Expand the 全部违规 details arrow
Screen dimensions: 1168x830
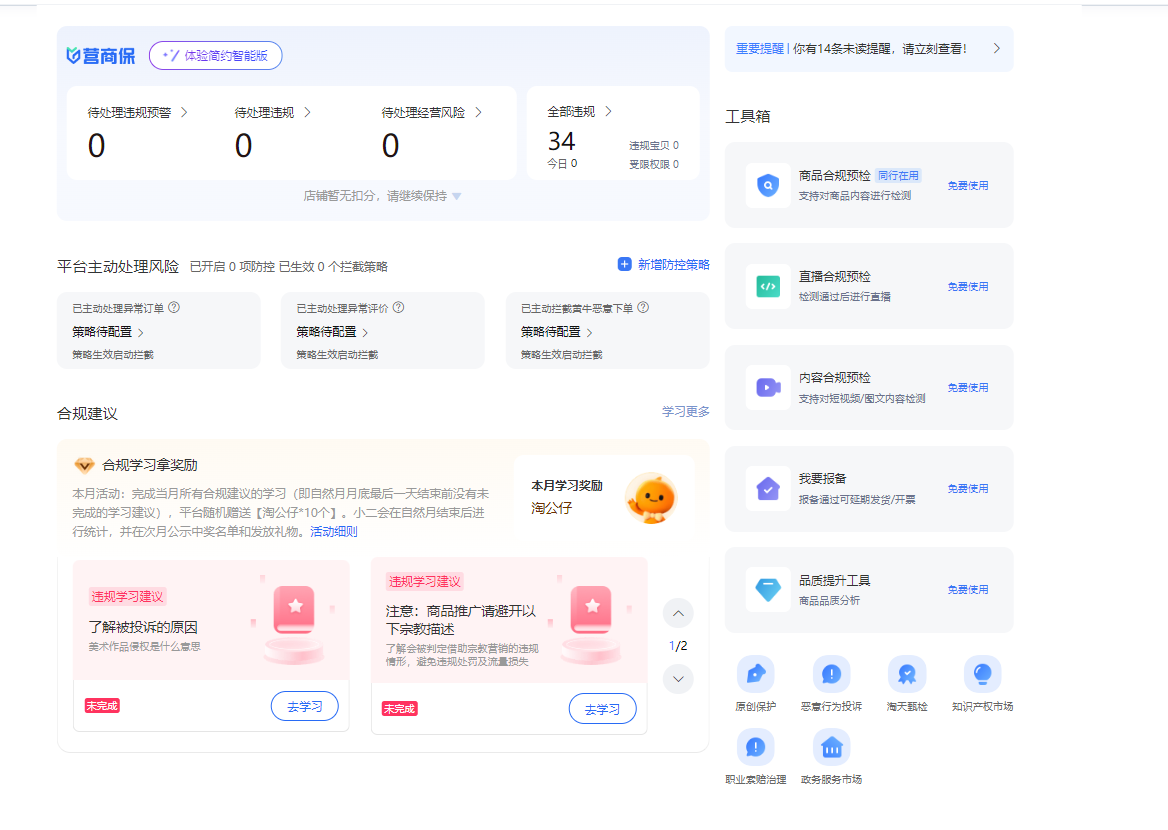pyautogui.click(x=608, y=111)
